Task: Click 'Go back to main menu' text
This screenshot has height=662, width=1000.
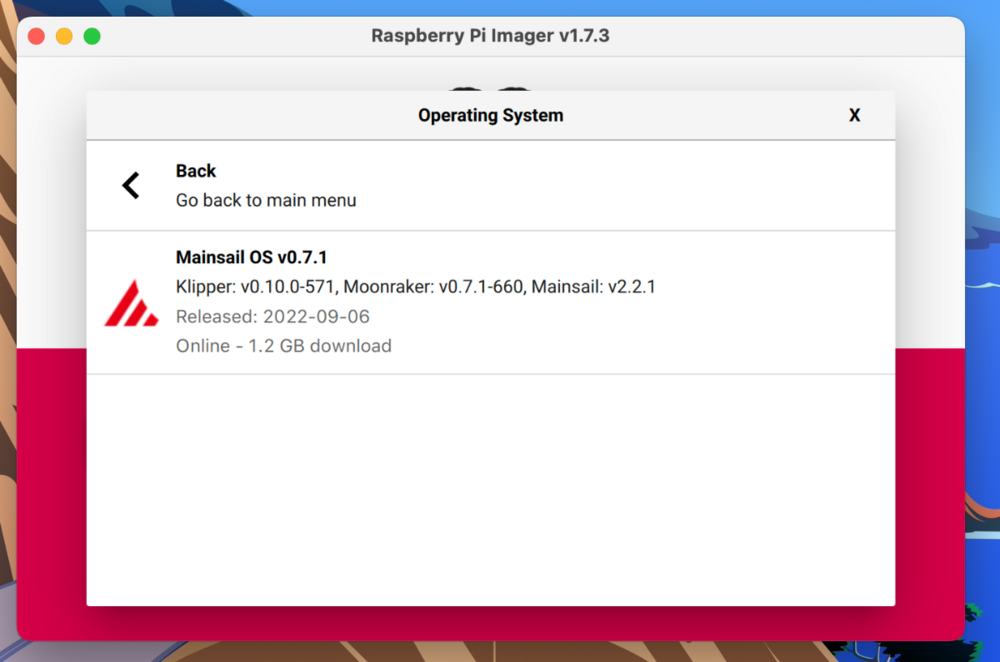Action: 266,200
